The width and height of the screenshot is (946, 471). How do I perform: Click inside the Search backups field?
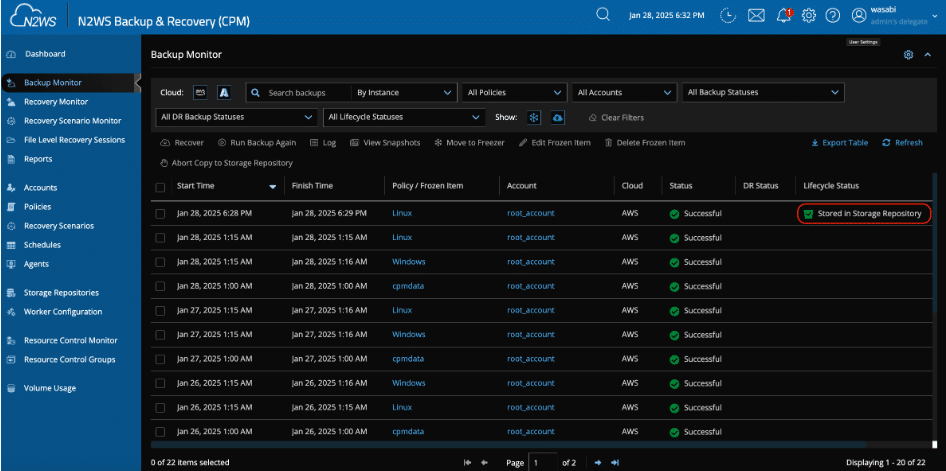pos(299,93)
